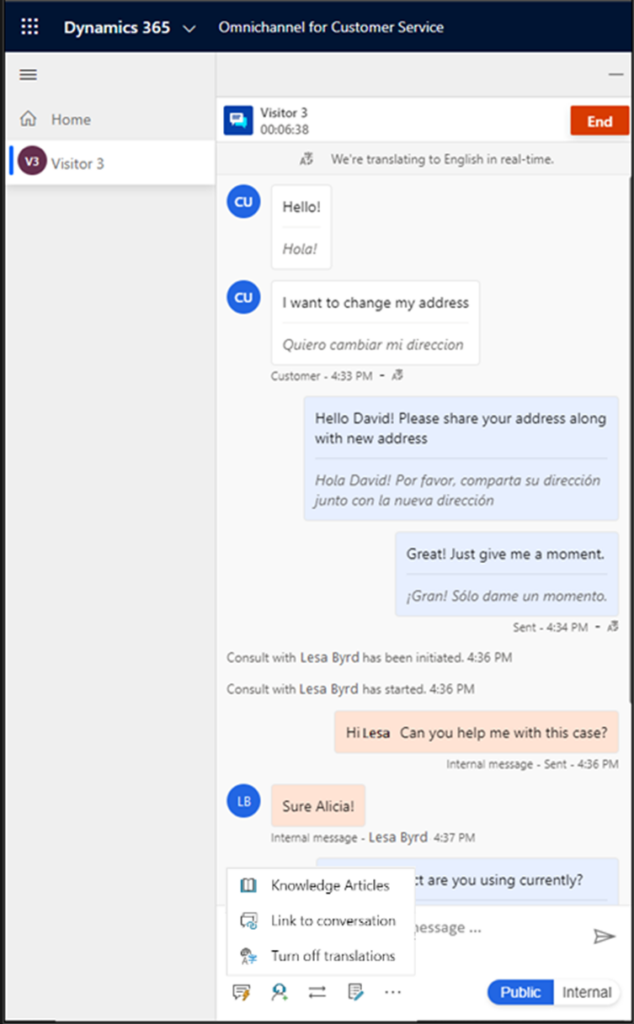Switch messaging mode to Internal
The width and height of the screenshot is (634, 1024).
point(587,993)
